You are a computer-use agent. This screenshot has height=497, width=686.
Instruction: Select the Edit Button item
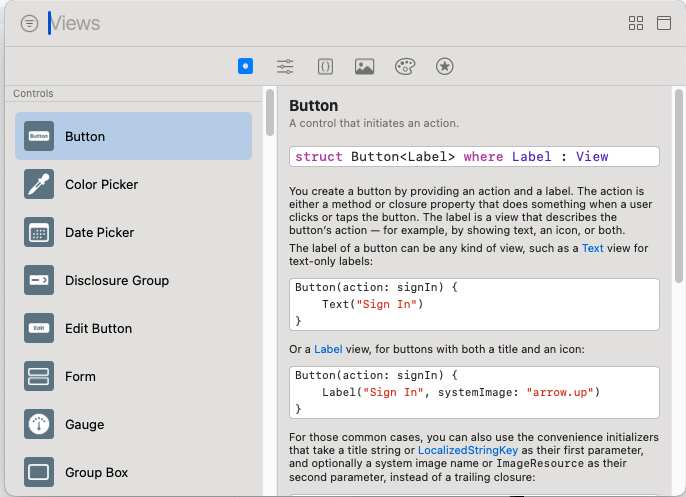(133, 328)
